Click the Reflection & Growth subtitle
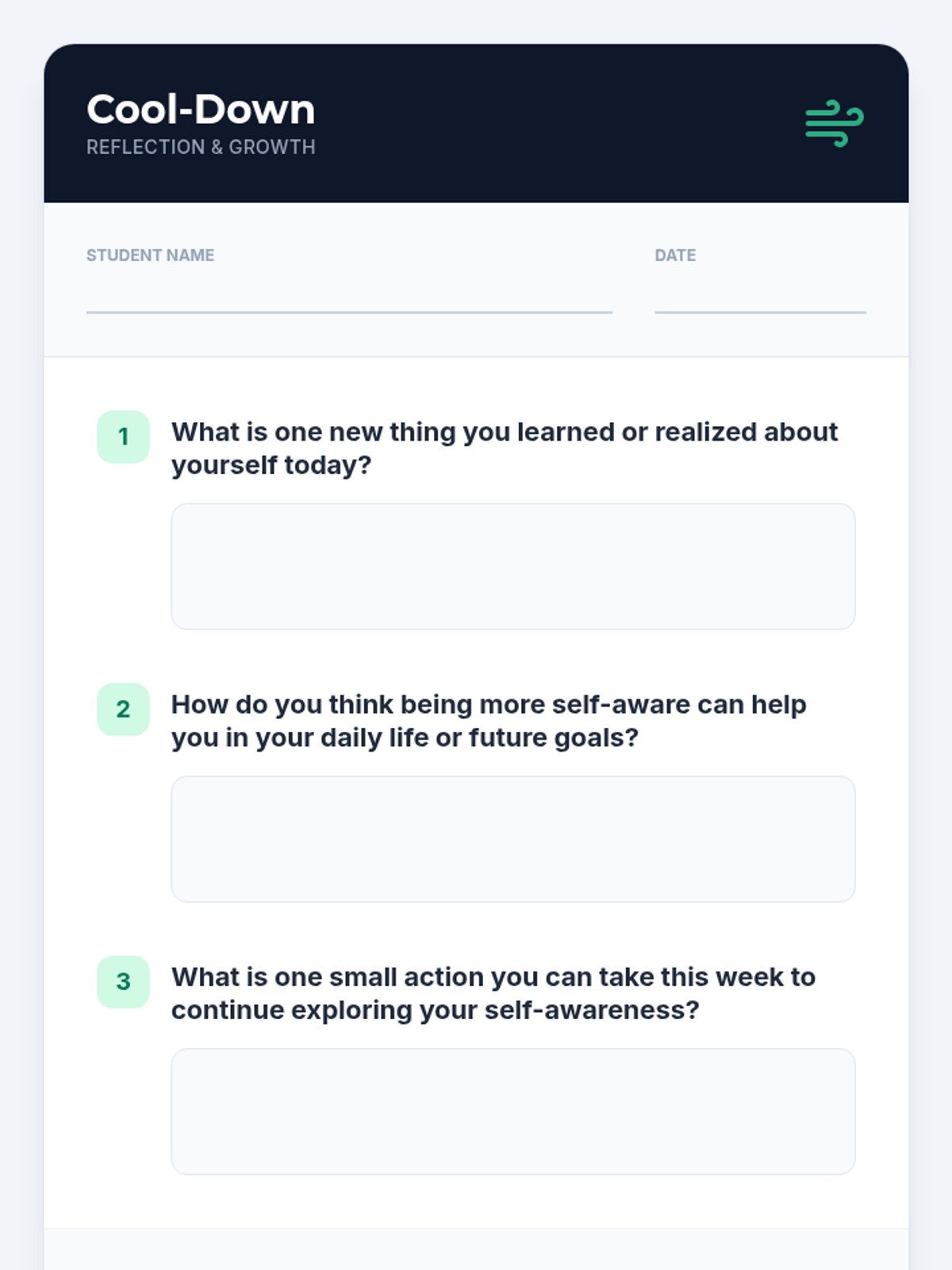Image resolution: width=952 pixels, height=1270 pixels. click(201, 148)
